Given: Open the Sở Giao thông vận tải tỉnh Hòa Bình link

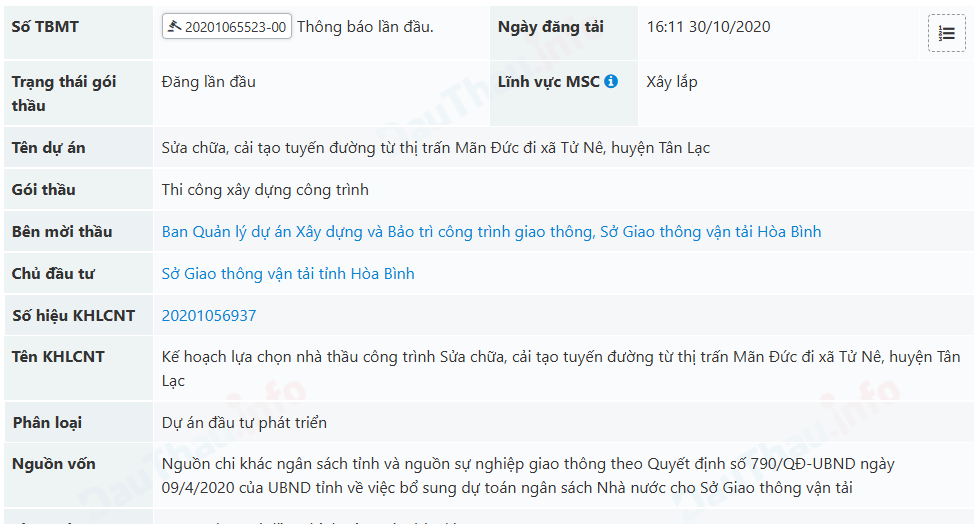Looking at the screenshot, I should click(288, 274).
